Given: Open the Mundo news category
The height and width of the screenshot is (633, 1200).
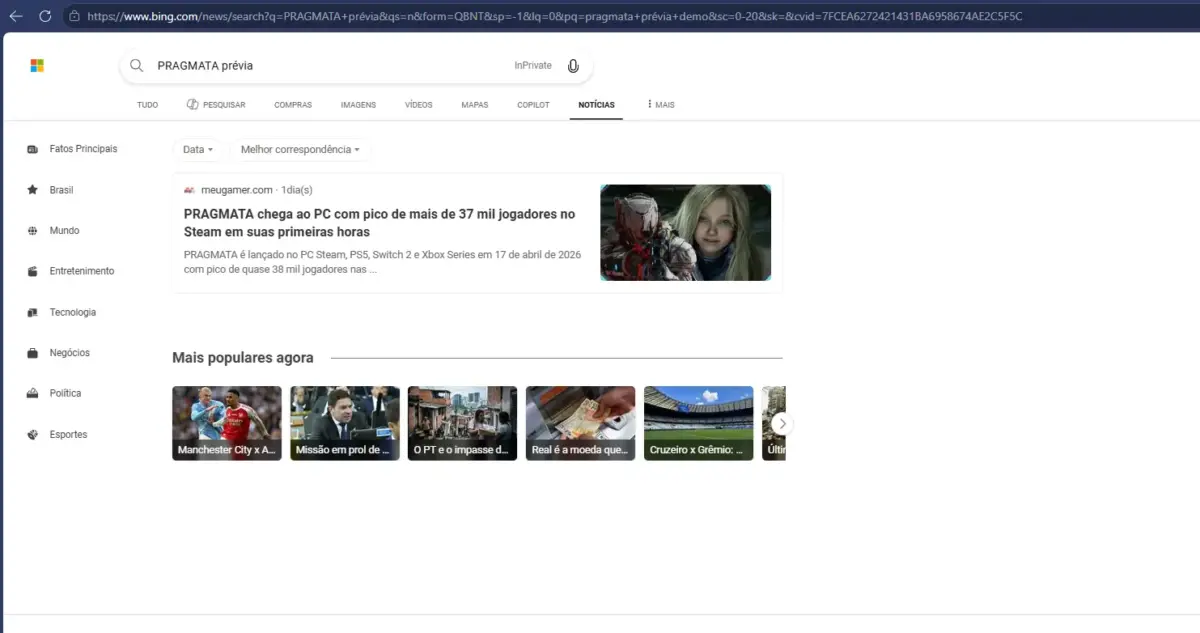Looking at the screenshot, I should click(x=64, y=231).
